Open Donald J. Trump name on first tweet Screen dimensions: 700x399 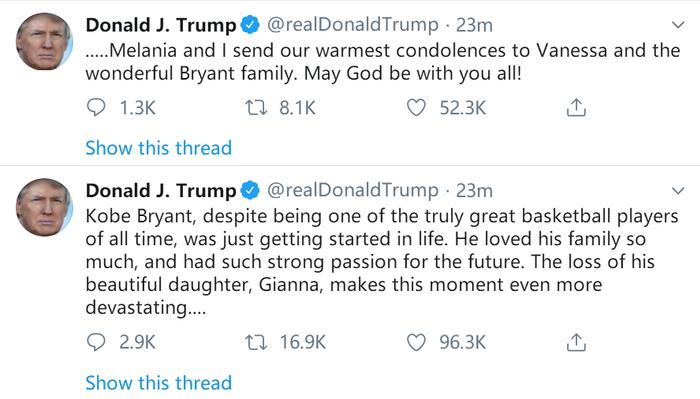pyautogui.click(x=161, y=25)
